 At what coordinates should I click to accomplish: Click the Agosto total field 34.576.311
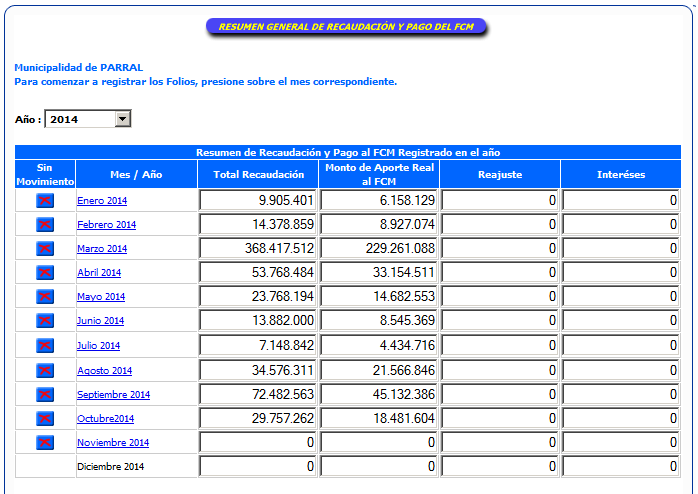pos(258,371)
